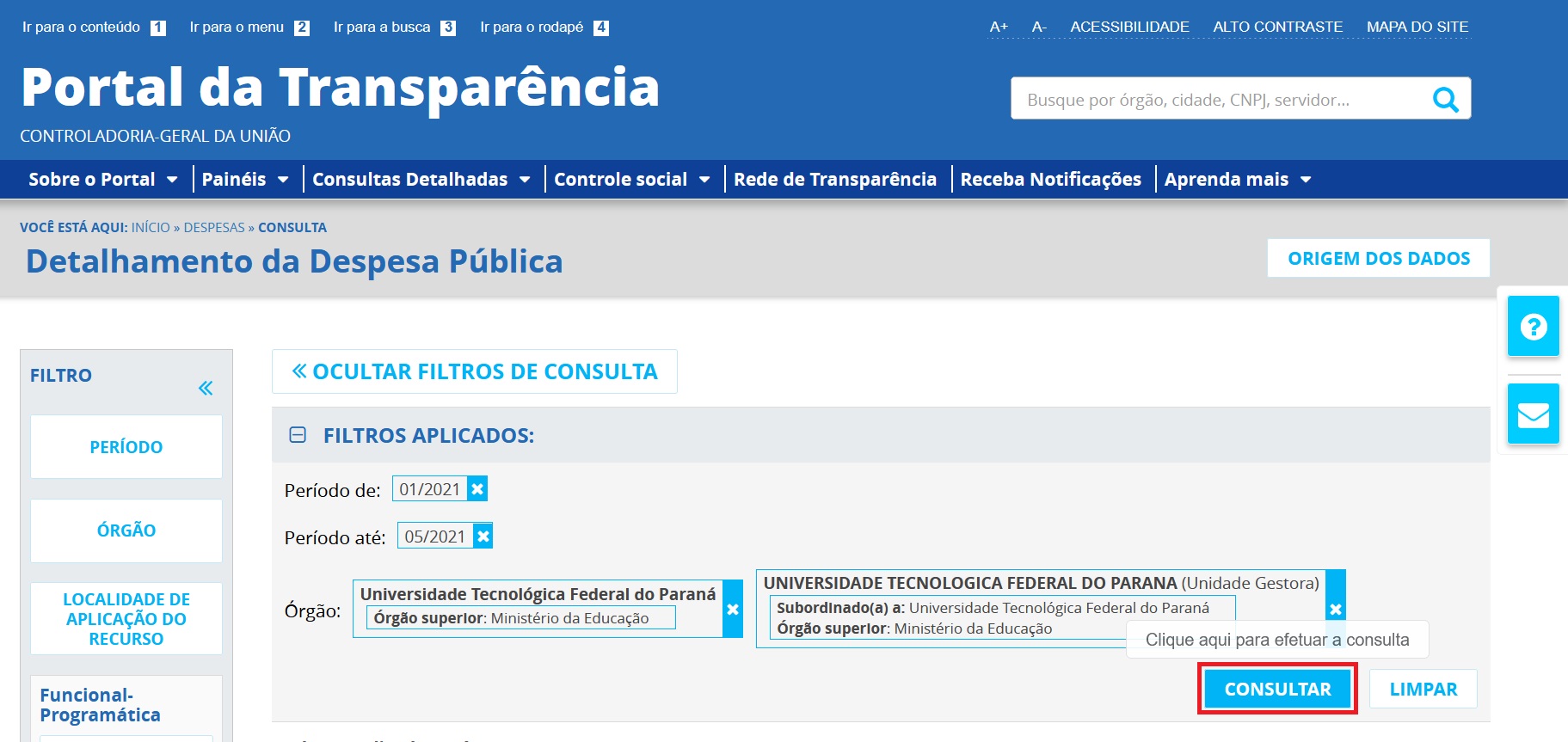Click CONTROLADORIA-GERAL DA UNIÃO text
The height and width of the screenshot is (742, 1568).
pyautogui.click(x=155, y=136)
